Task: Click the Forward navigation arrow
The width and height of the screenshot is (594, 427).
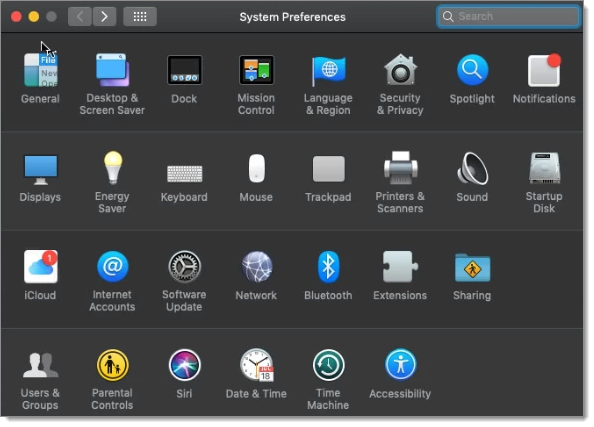Action: (x=104, y=16)
